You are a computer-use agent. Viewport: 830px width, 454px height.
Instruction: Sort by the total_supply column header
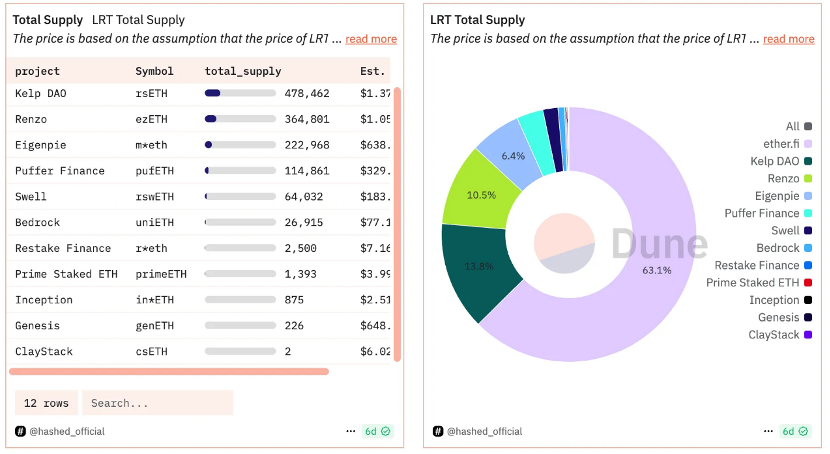(x=243, y=71)
